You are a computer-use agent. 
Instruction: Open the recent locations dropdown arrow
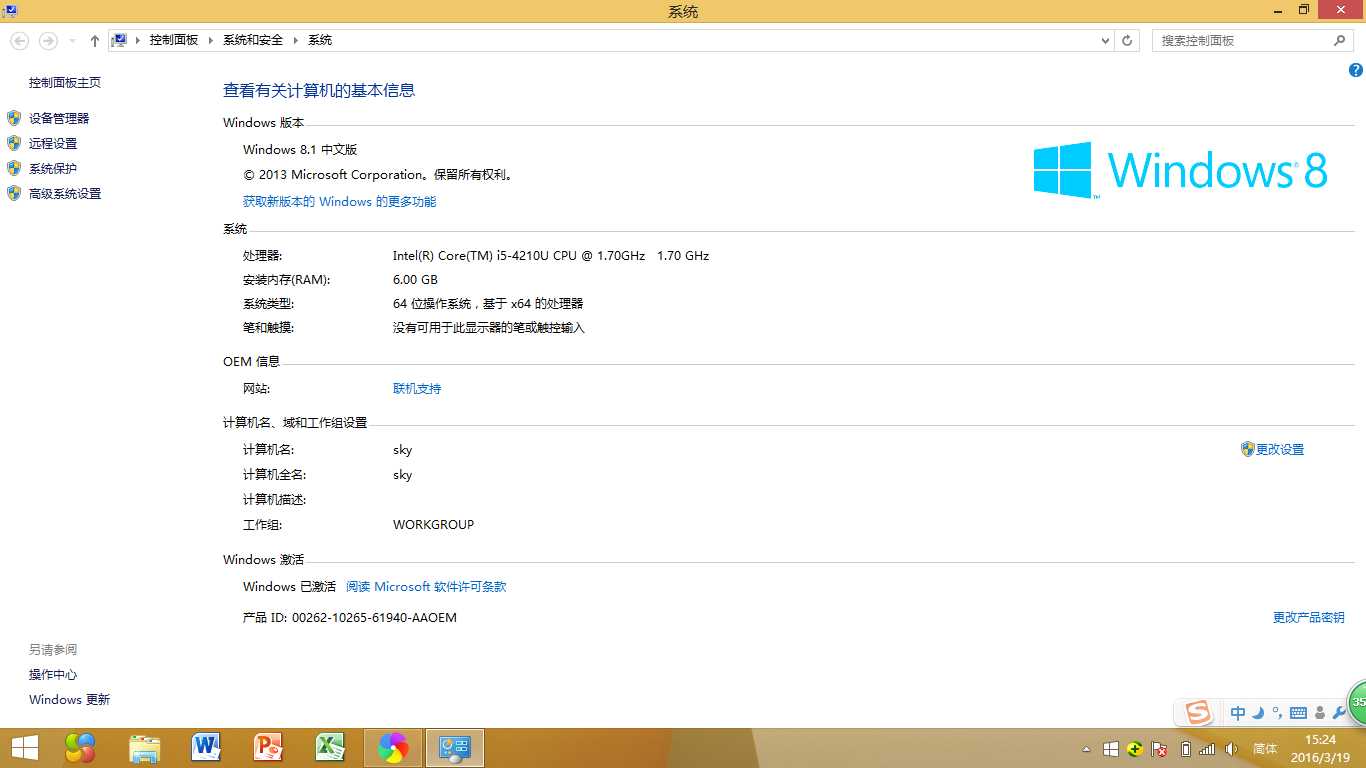pyautogui.click(x=72, y=41)
